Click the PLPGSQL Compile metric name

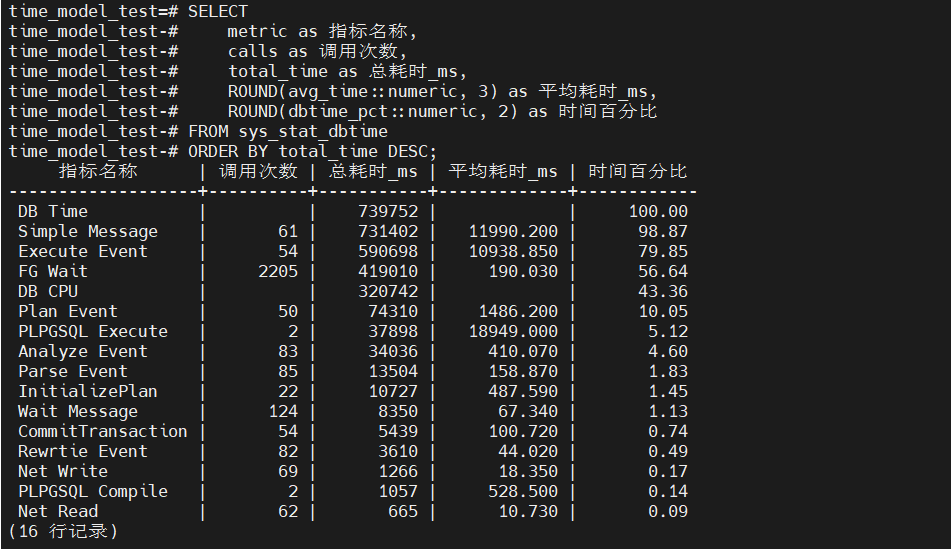[92, 491]
